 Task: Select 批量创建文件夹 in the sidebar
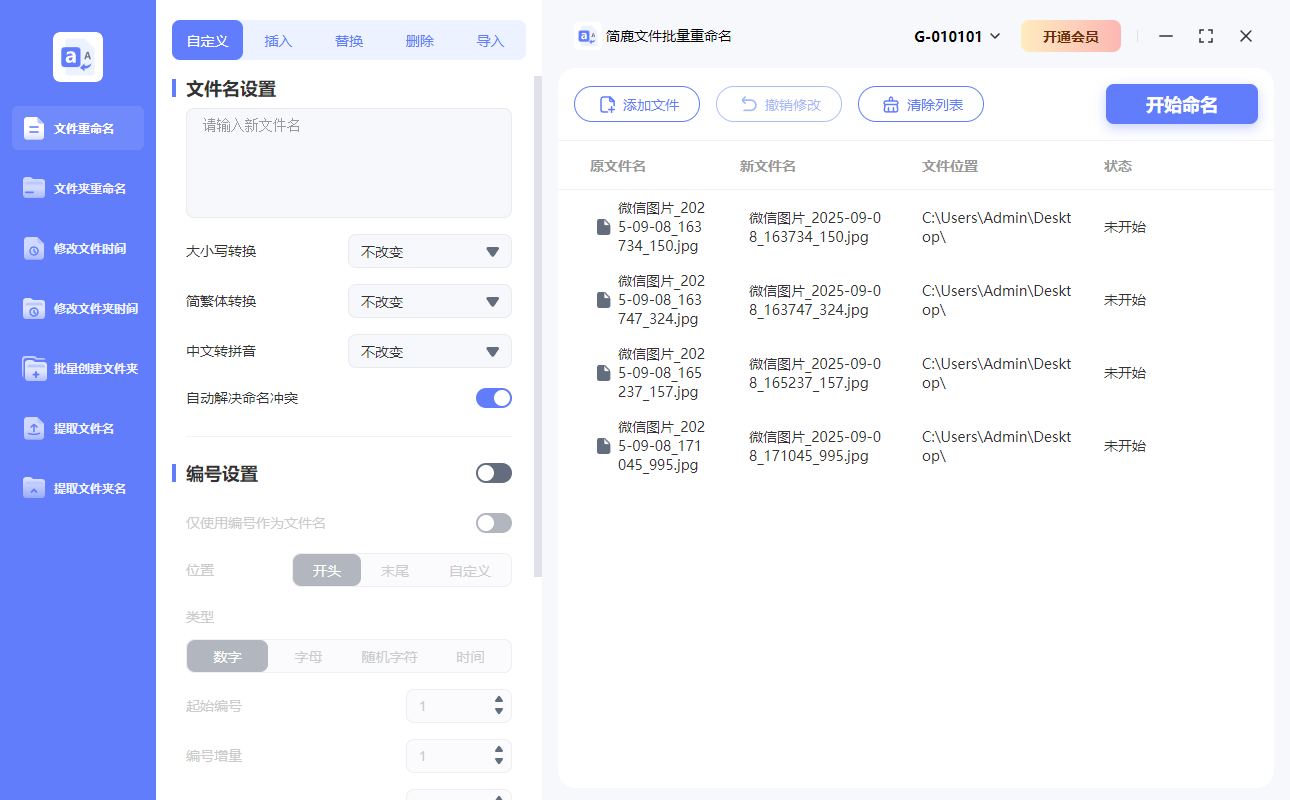click(77, 368)
